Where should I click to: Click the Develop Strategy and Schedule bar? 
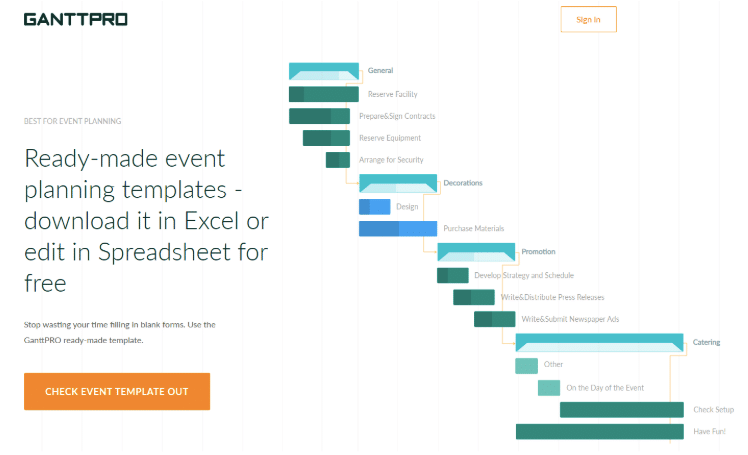point(453,275)
